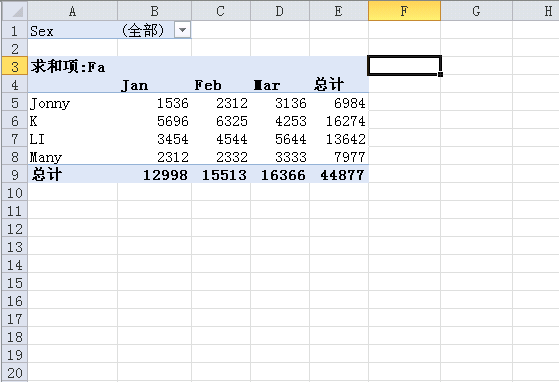This screenshot has height=382, width=559.
Task: Select column F header
Action: (x=404, y=11)
